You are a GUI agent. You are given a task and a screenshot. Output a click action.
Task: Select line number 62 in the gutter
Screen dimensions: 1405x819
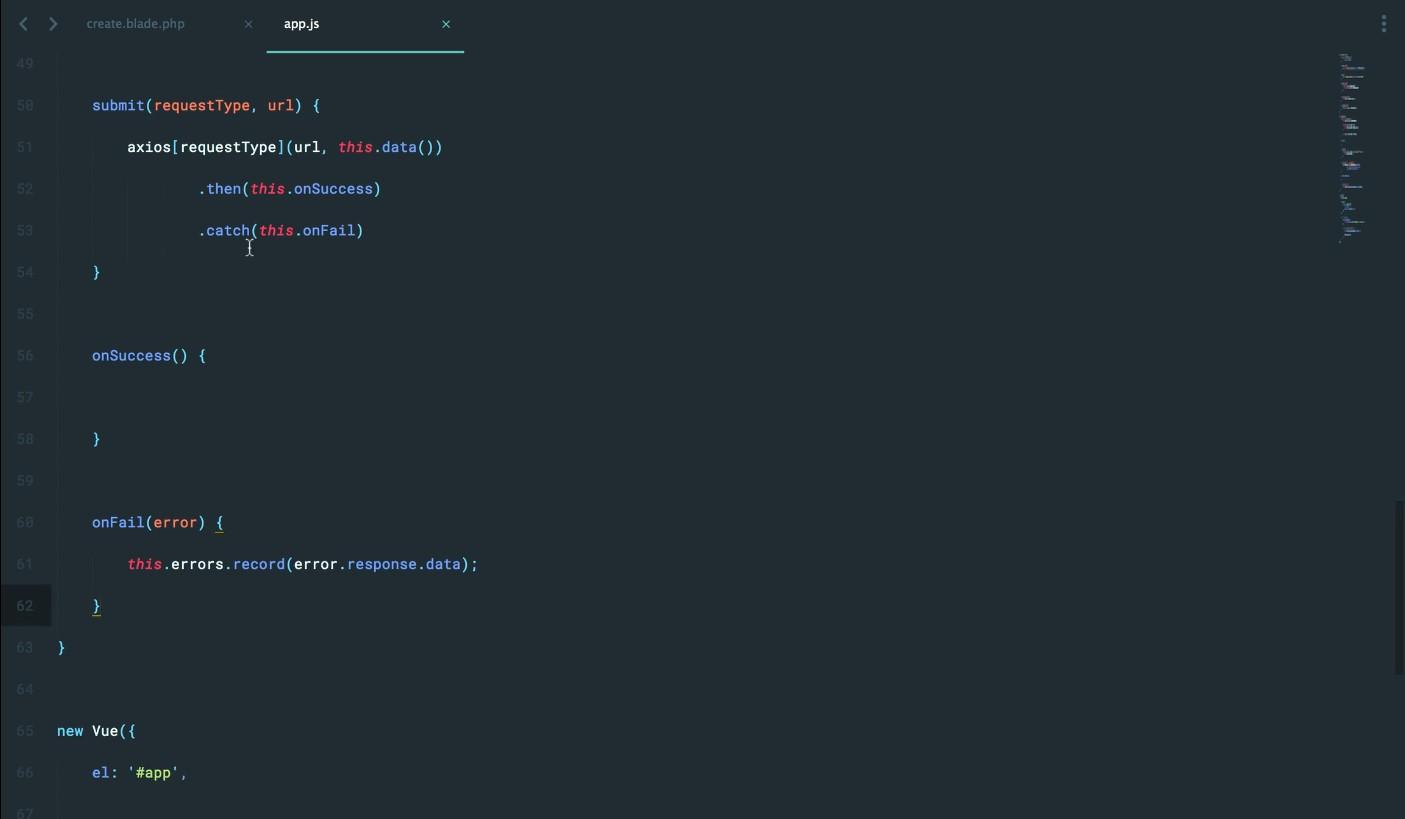click(25, 606)
